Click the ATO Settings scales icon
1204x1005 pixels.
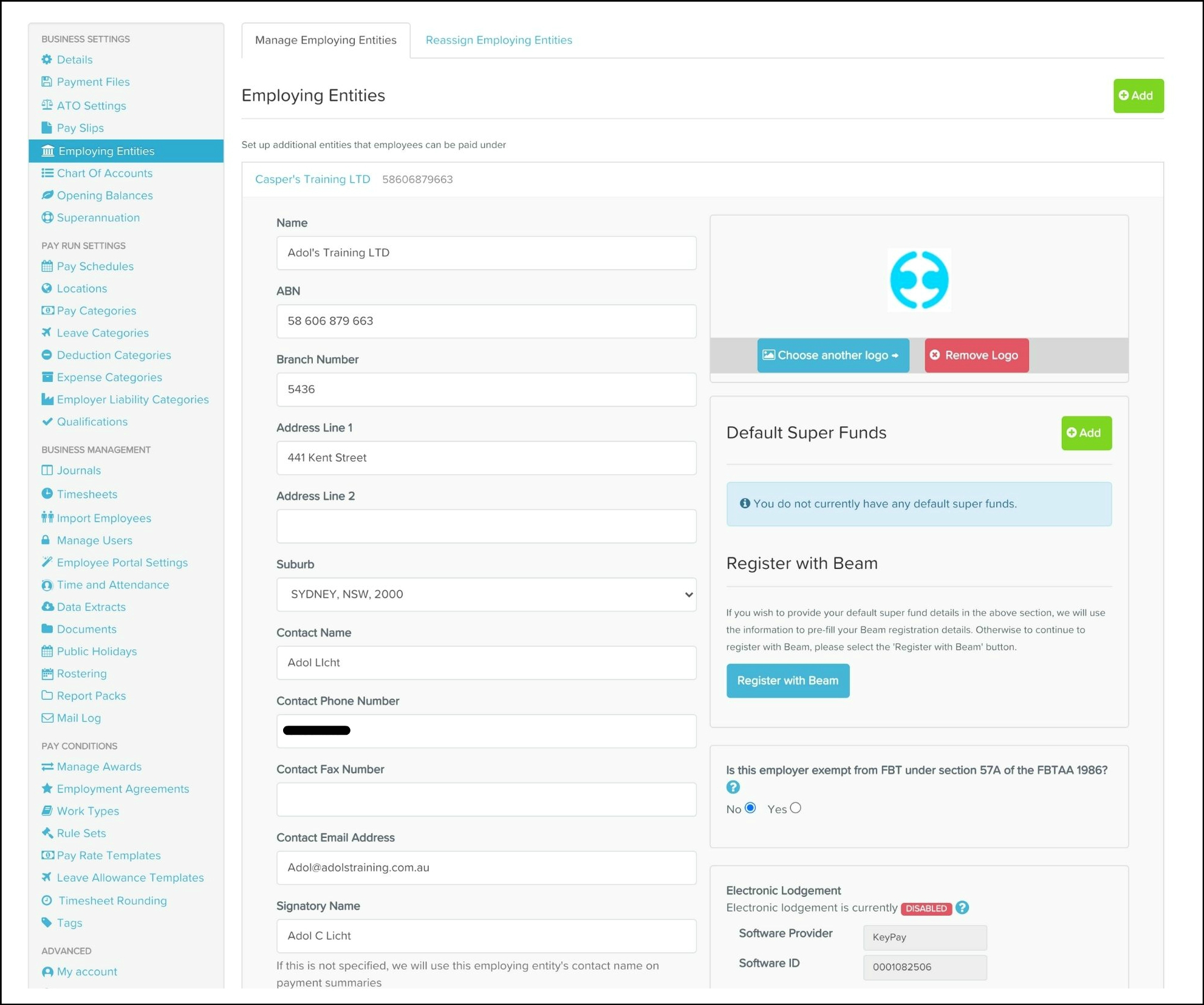coord(47,105)
